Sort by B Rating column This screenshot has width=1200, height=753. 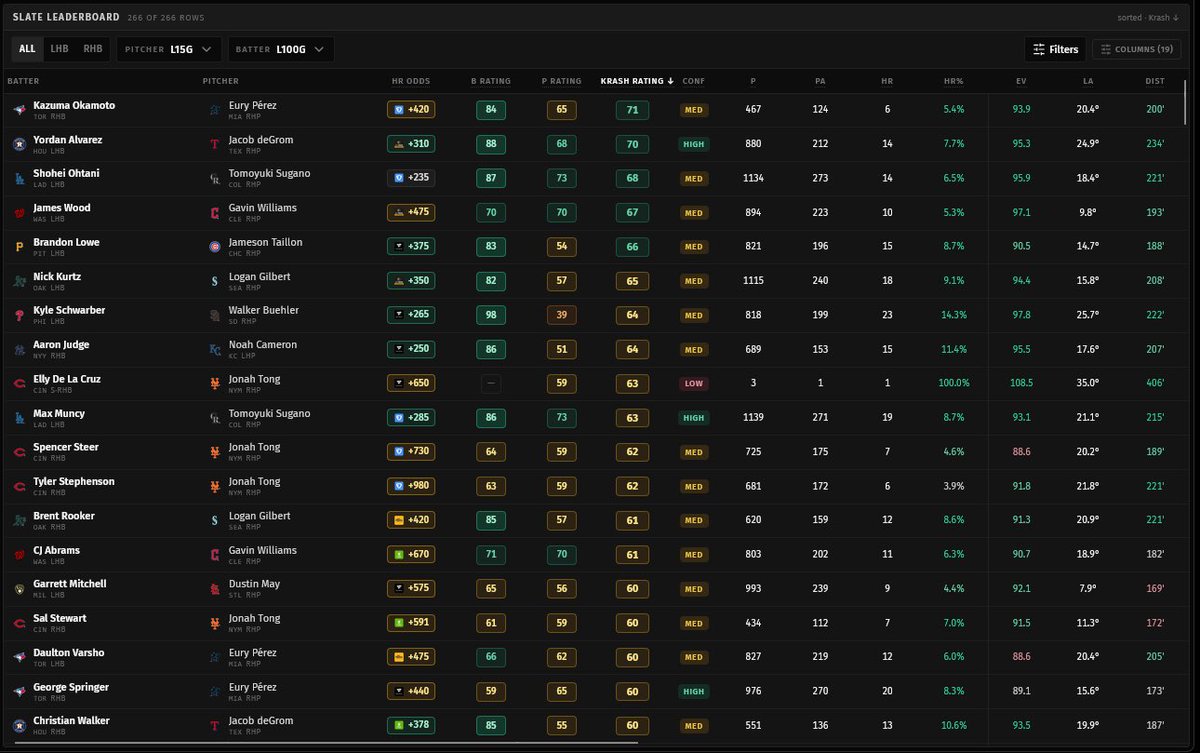coord(491,81)
